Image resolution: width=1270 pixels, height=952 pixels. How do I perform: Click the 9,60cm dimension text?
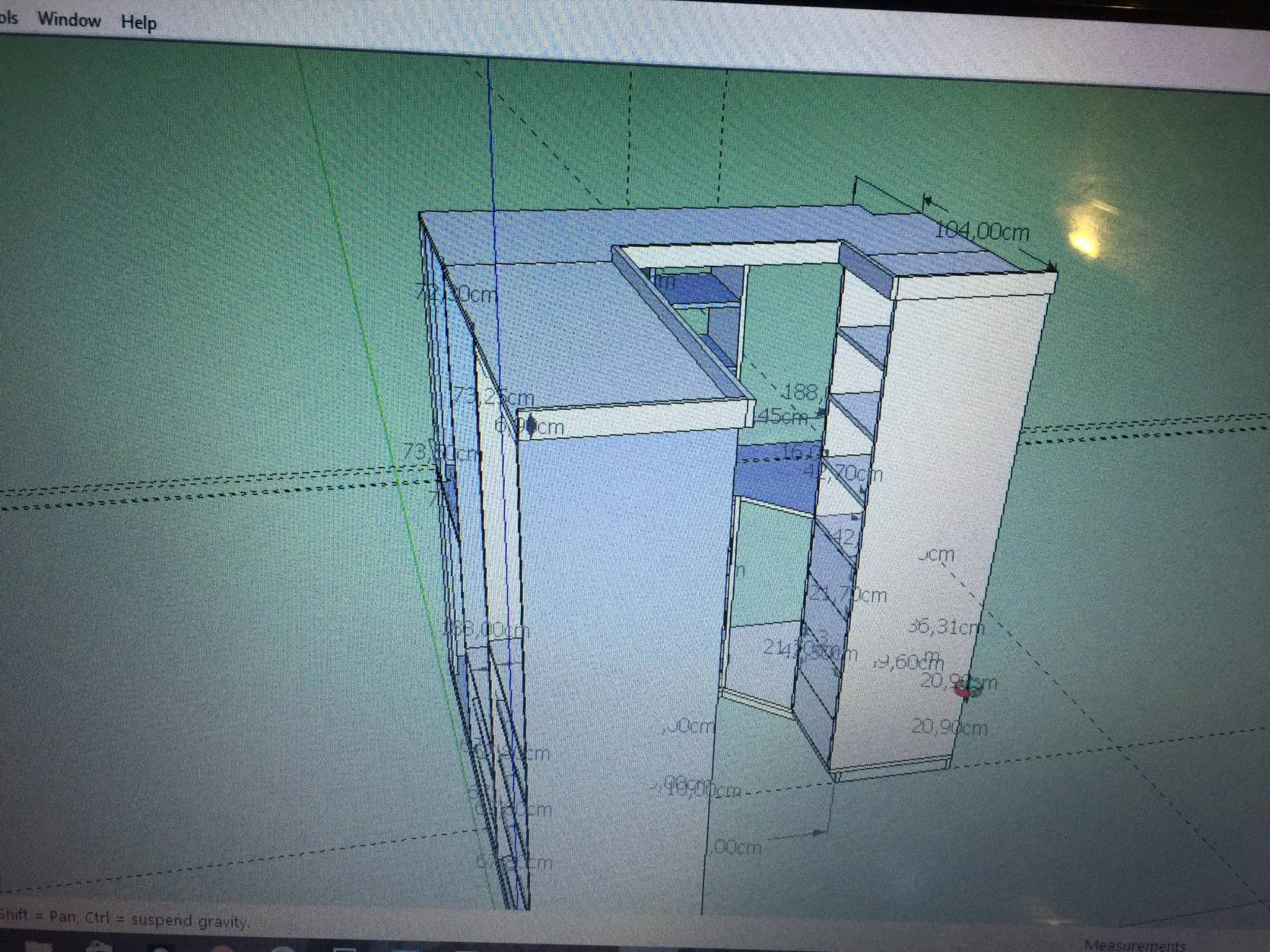coord(908,661)
